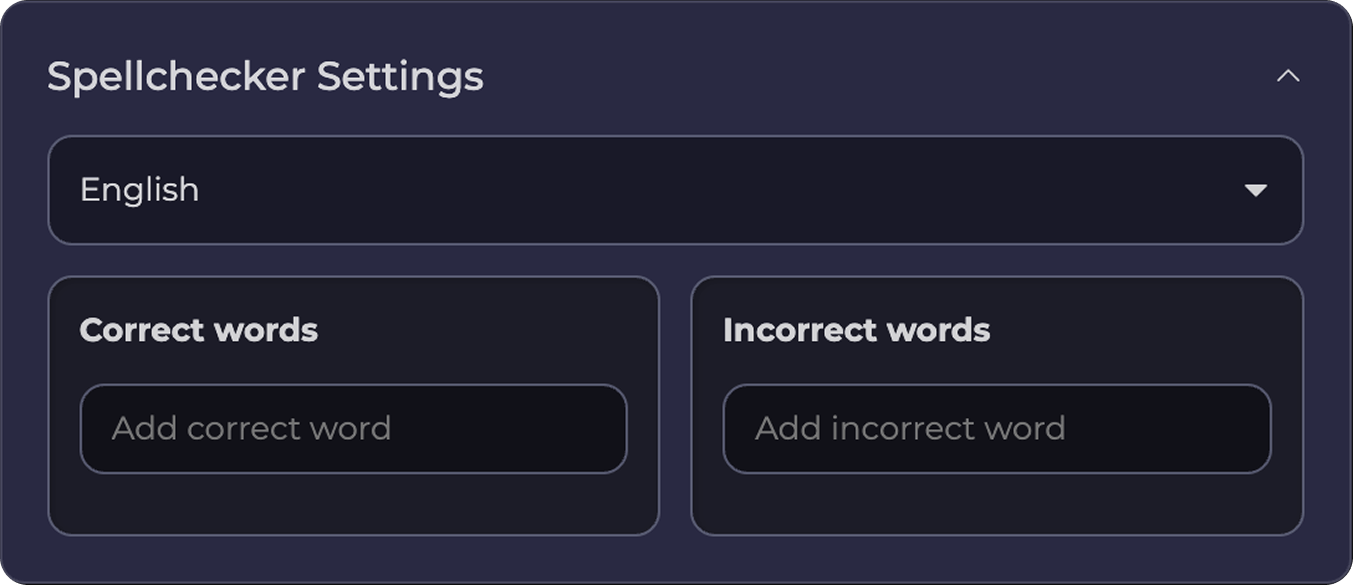The width and height of the screenshot is (1353, 585).
Task: Select the Incorrect words heading
Action: [x=856, y=330]
